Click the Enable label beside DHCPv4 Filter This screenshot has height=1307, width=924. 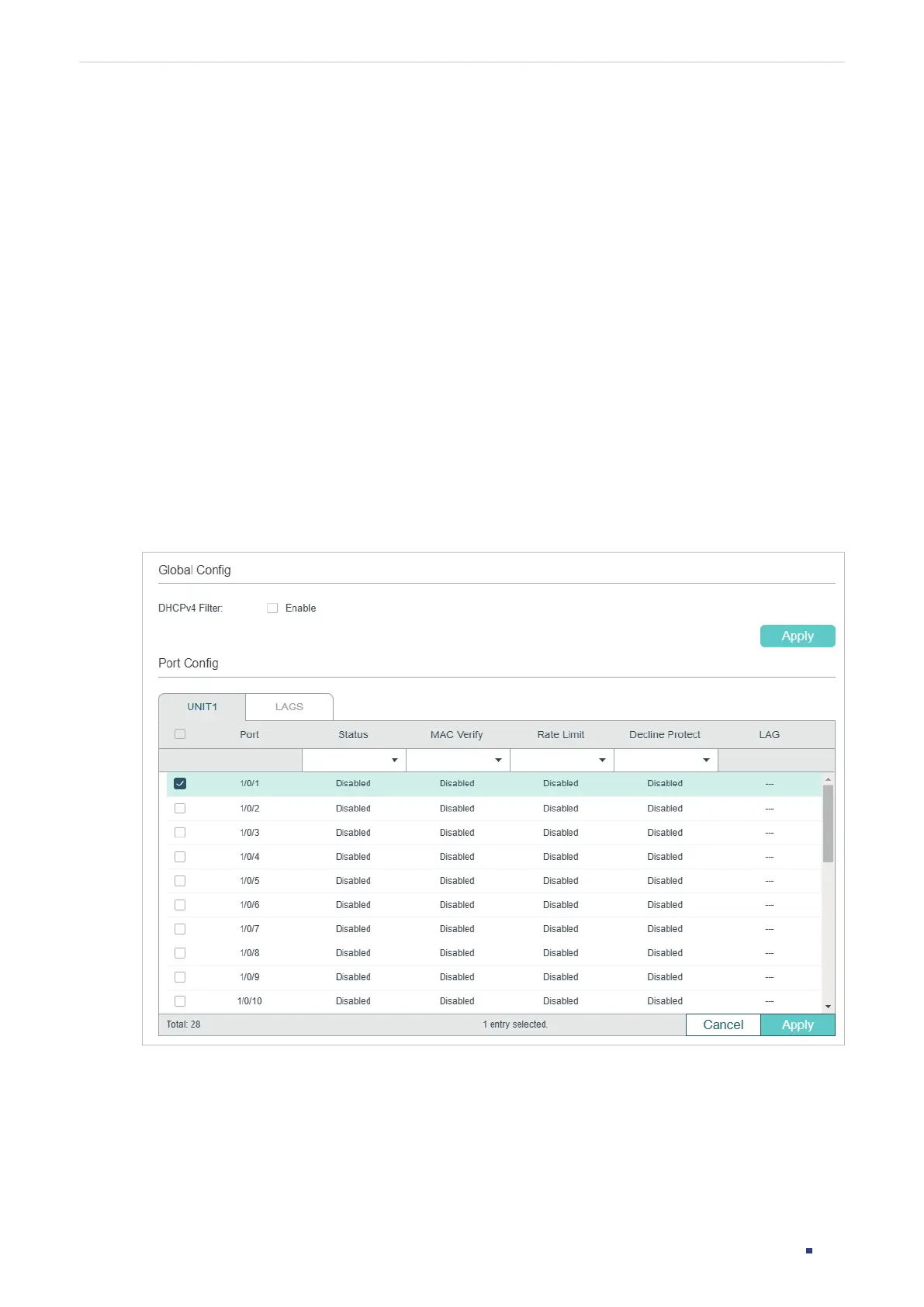pos(300,608)
